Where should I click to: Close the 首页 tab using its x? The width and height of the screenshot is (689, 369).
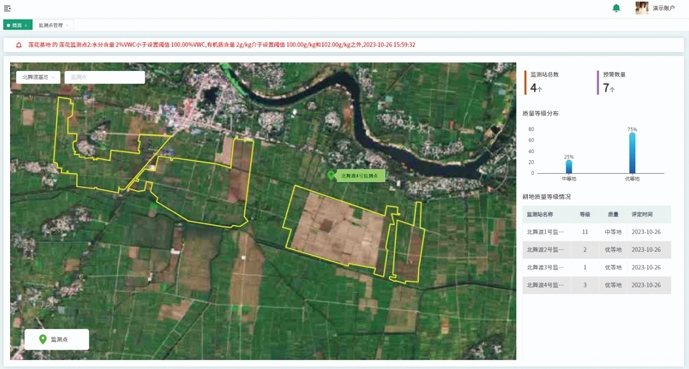(x=26, y=25)
